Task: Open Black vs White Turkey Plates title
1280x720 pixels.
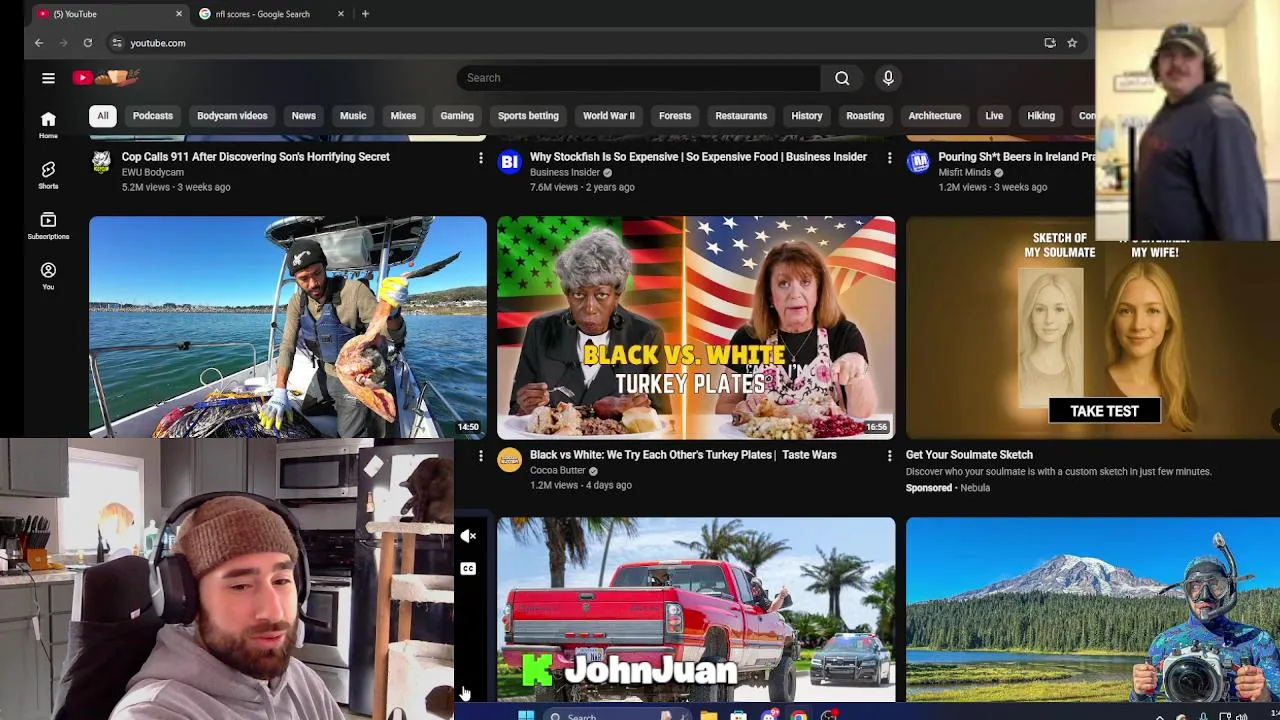Action: [683, 455]
